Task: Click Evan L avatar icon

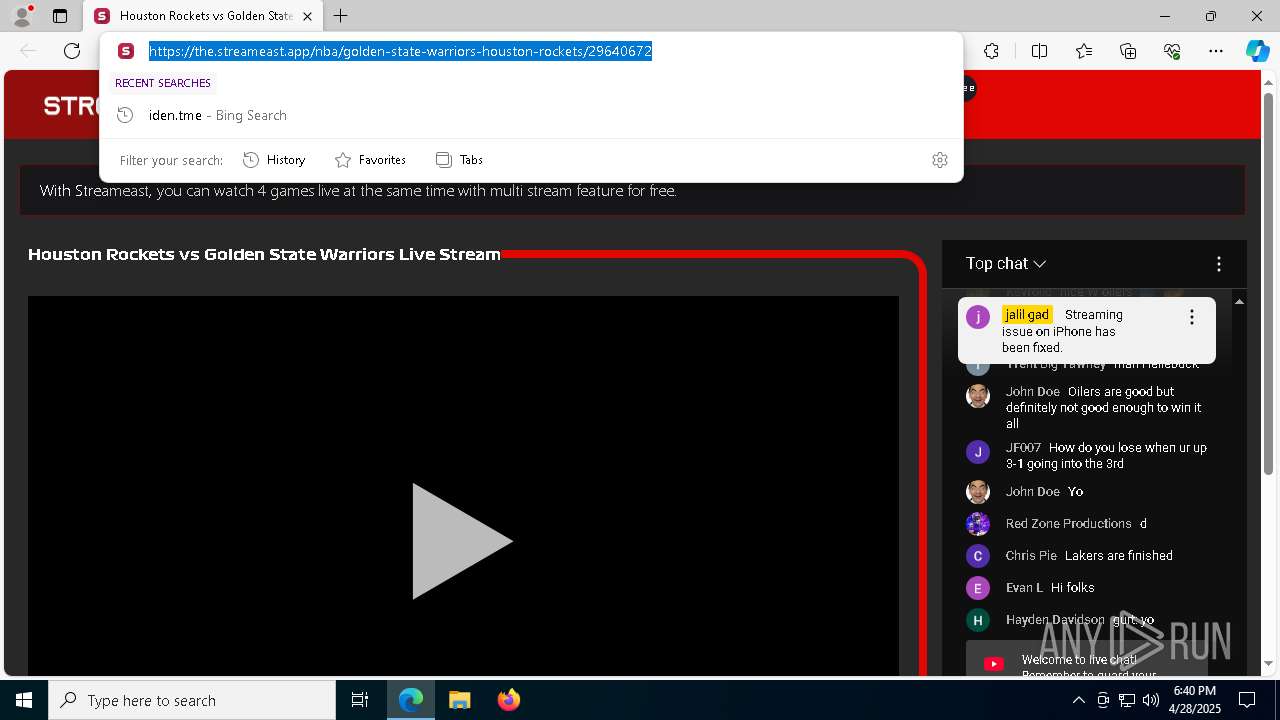Action: click(x=977, y=587)
